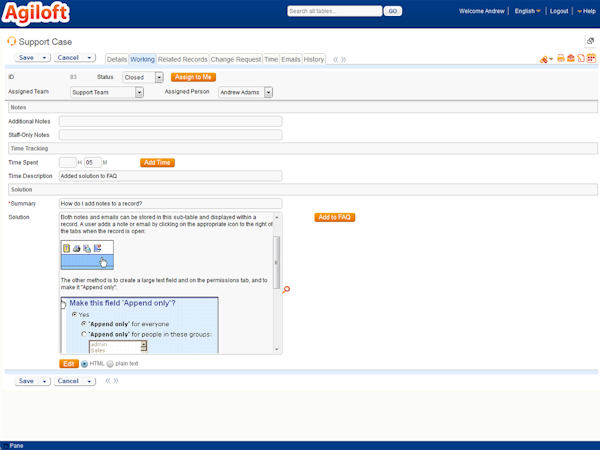Viewport: 600px width, 450px height.
Task: Select the plain text radio button
Action: (110, 364)
